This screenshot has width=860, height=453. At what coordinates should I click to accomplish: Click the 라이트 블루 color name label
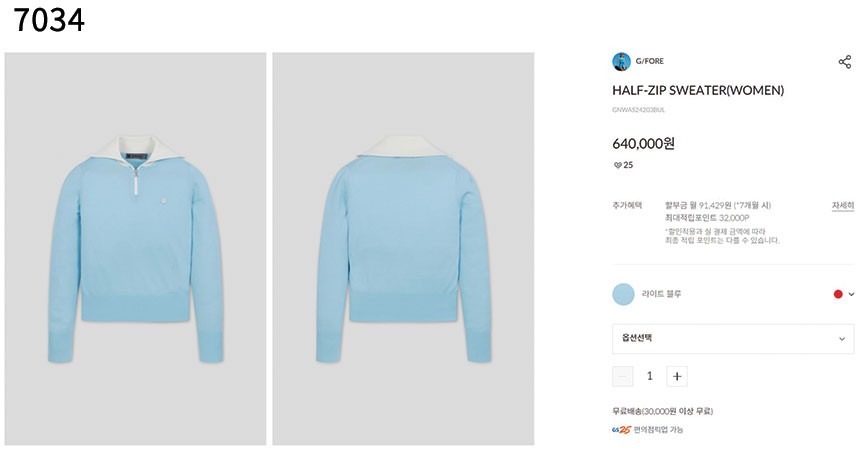click(x=661, y=294)
